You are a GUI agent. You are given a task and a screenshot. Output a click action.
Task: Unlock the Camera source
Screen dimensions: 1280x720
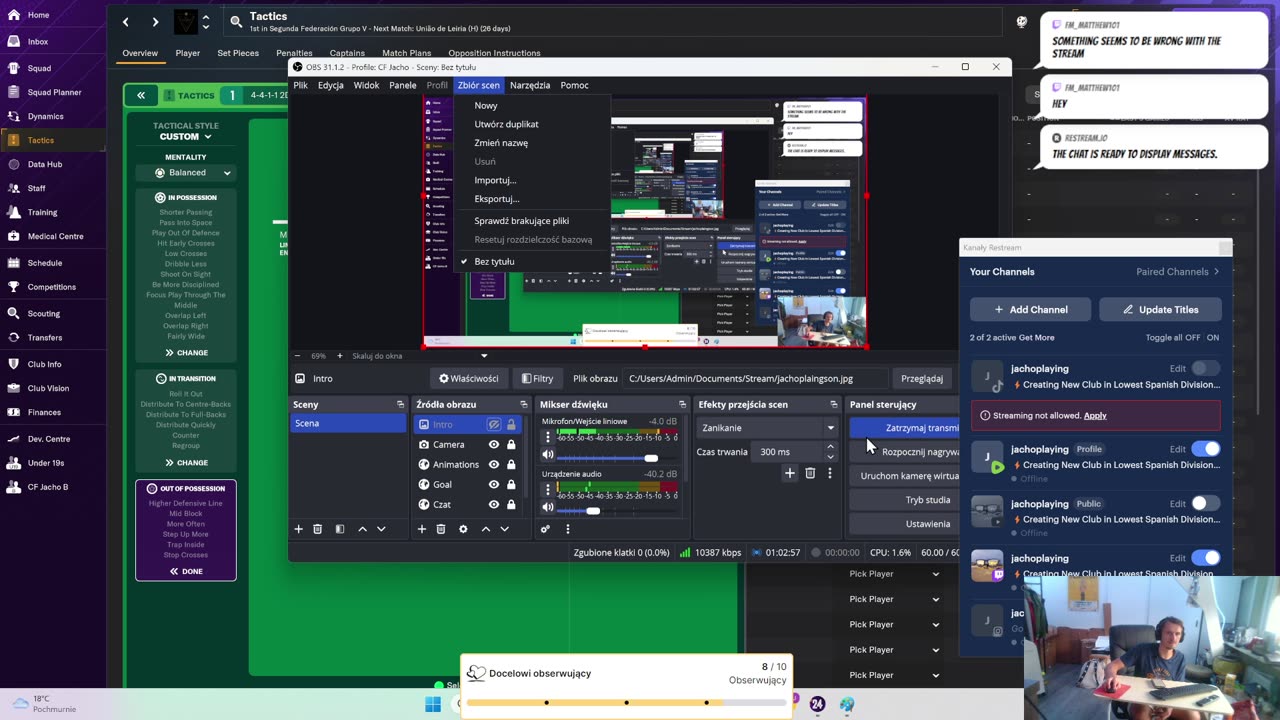[511, 444]
